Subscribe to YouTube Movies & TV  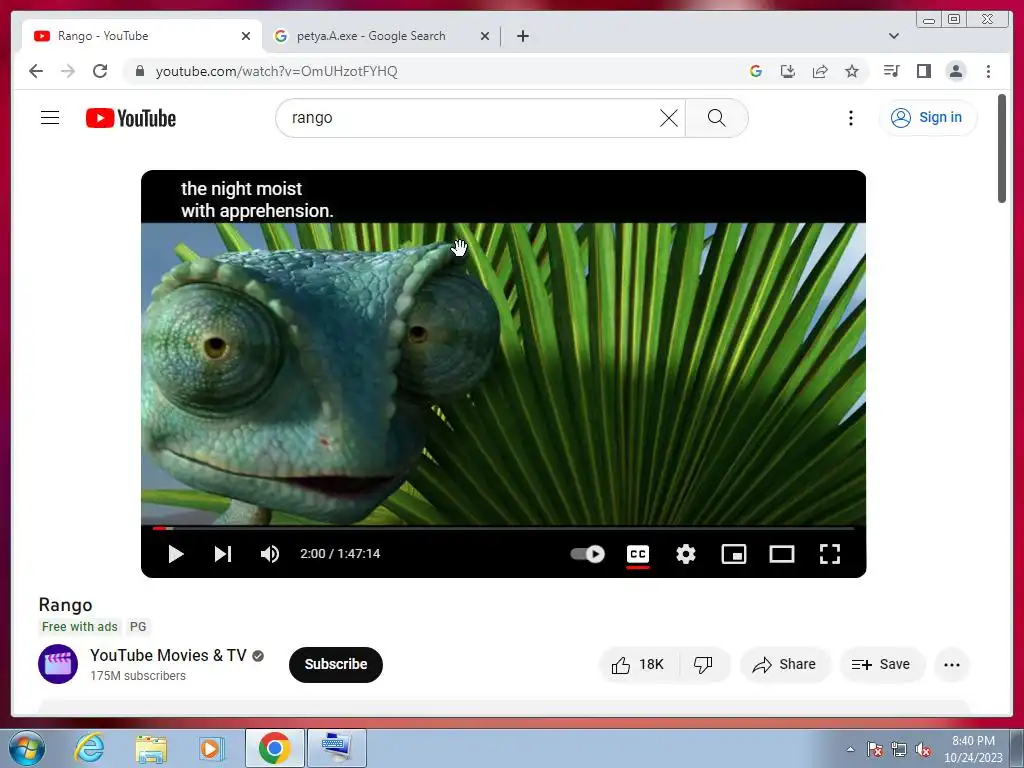(336, 664)
